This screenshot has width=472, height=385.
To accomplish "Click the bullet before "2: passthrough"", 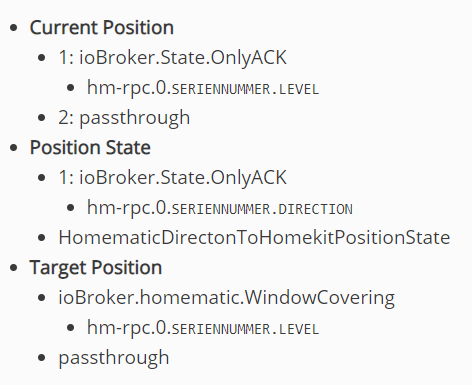I will point(42,118).
